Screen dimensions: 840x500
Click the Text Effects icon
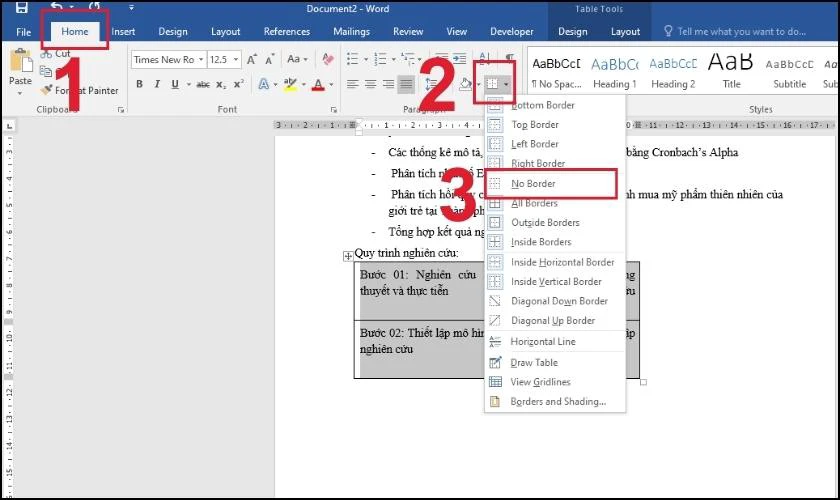click(264, 84)
